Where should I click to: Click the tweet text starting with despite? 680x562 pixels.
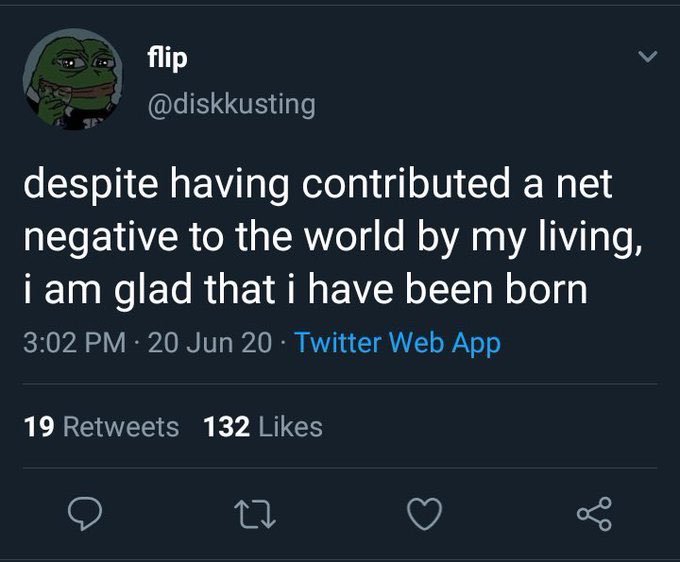tap(332, 236)
